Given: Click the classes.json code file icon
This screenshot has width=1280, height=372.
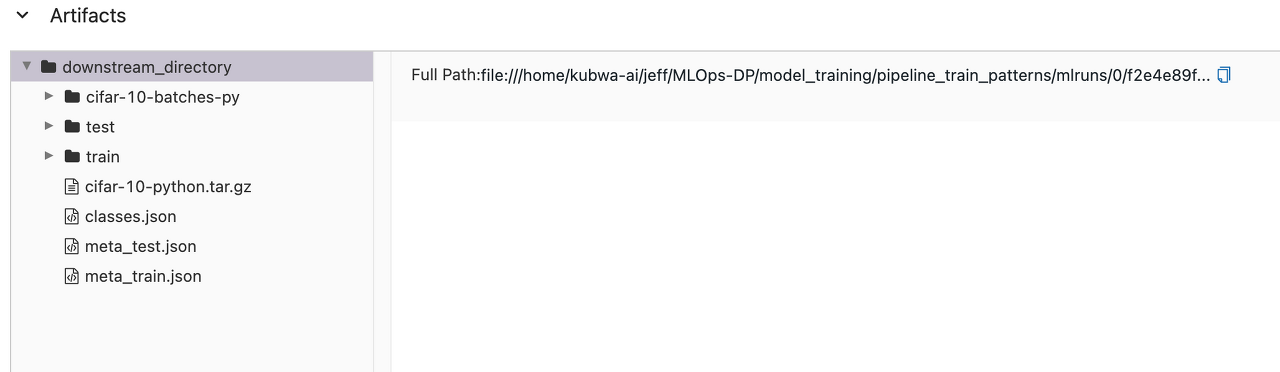Looking at the screenshot, I should pyautogui.click(x=71, y=217).
